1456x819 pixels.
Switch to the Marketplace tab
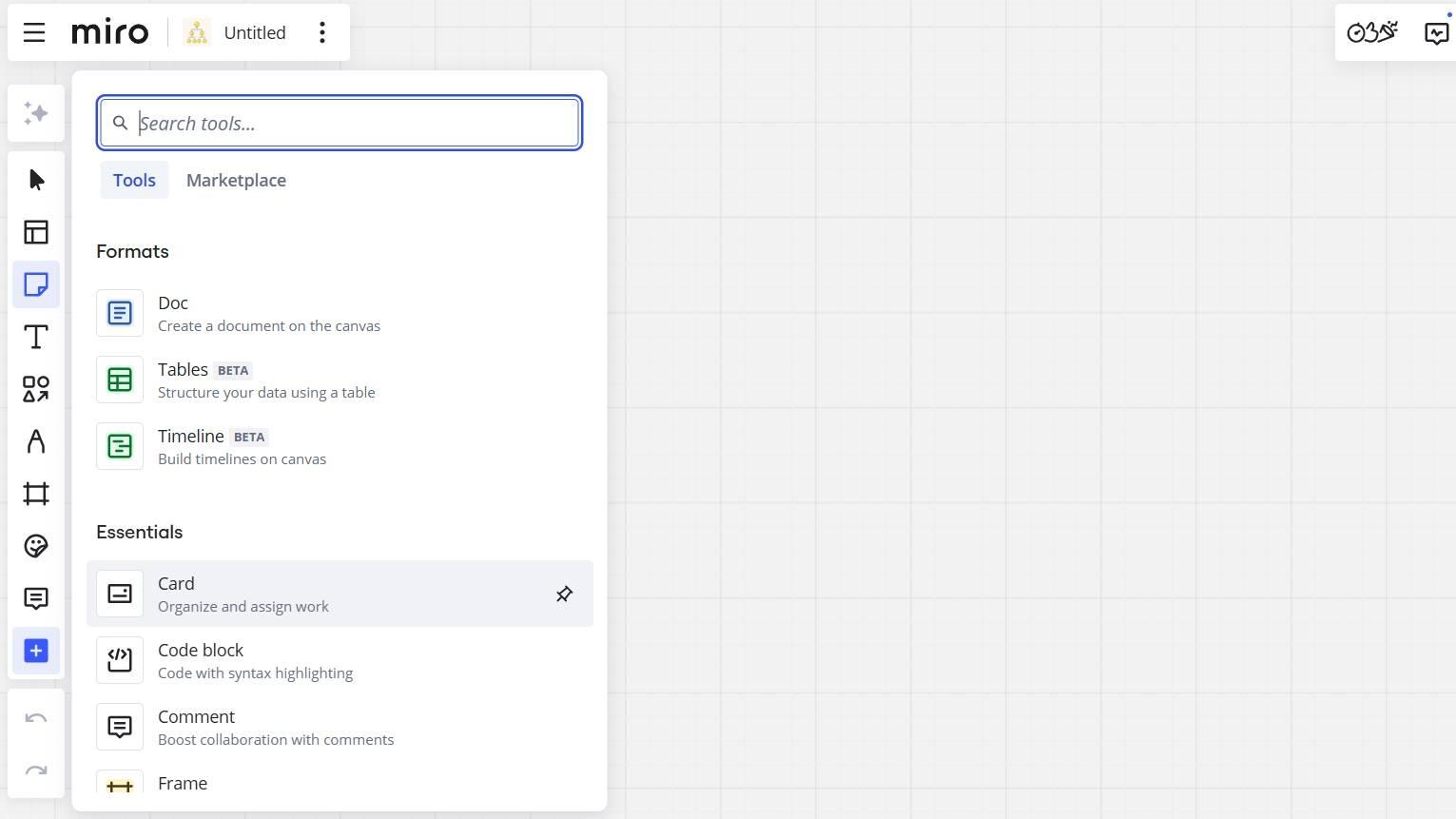tap(236, 180)
